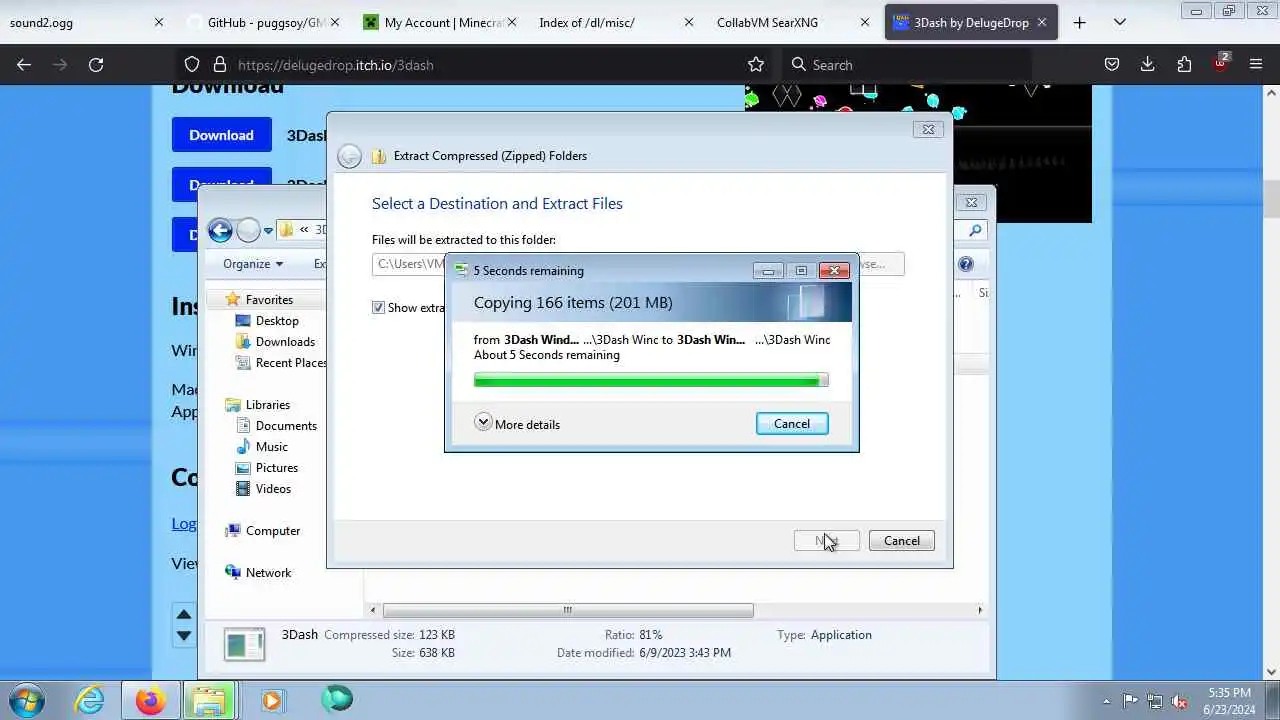This screenshot has height=720, width=1280.
Task: Select Favorites in navigation pane
Action: 260,299
